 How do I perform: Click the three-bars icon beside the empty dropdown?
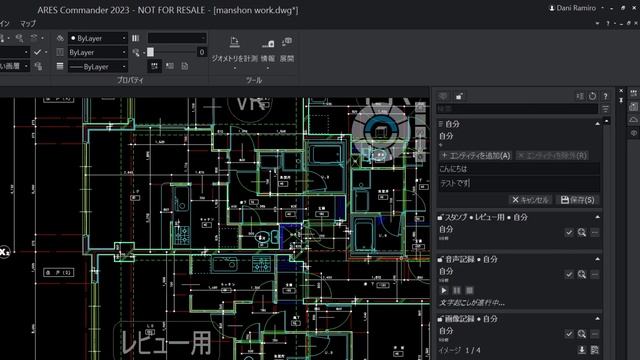coord(136,38)
